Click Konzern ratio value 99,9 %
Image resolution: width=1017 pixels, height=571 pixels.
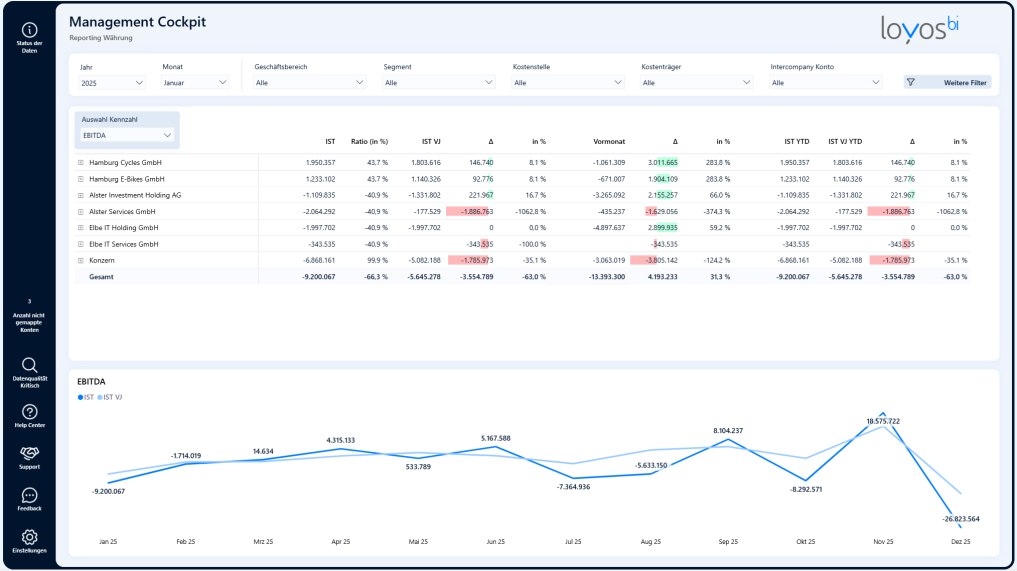pos(377,260)
